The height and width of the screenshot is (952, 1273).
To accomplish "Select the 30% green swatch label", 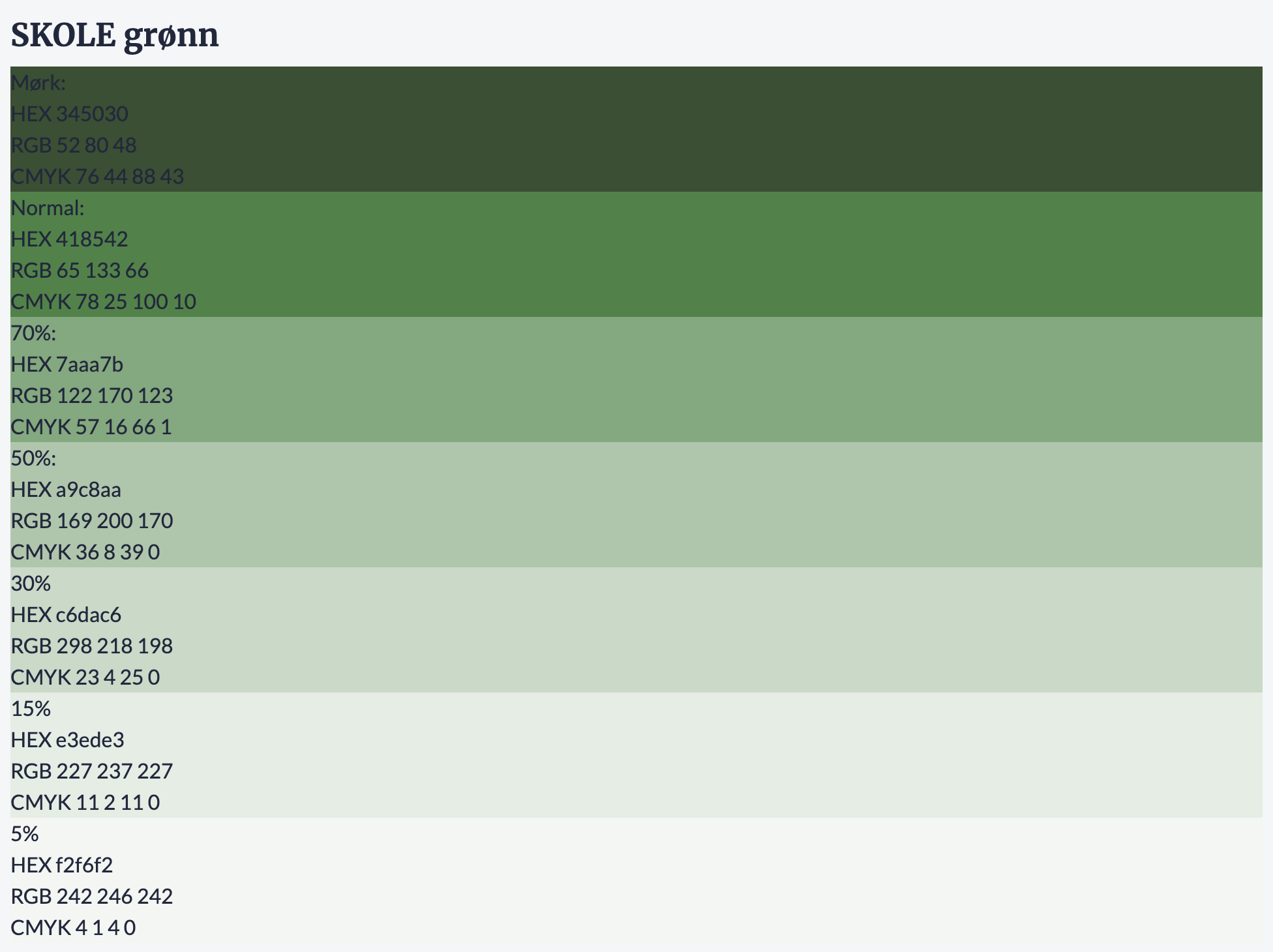I will tap(31, 584).
